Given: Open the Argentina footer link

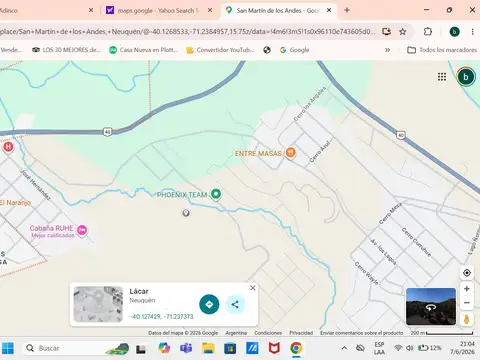Looking at the screenshot, I should 236,333.
